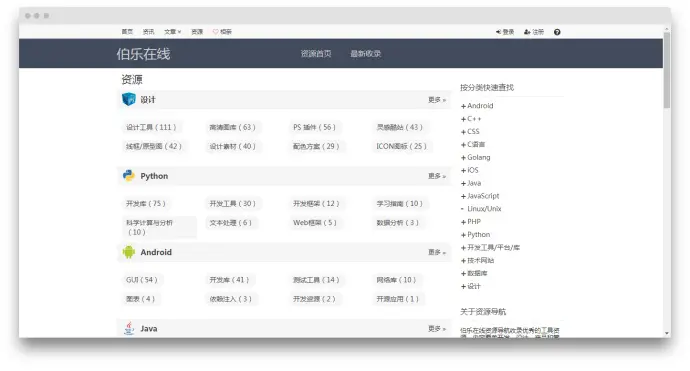This screenshot has height=371, width=690.
Task: Click the help question mark icon
Action: point(557,32)
